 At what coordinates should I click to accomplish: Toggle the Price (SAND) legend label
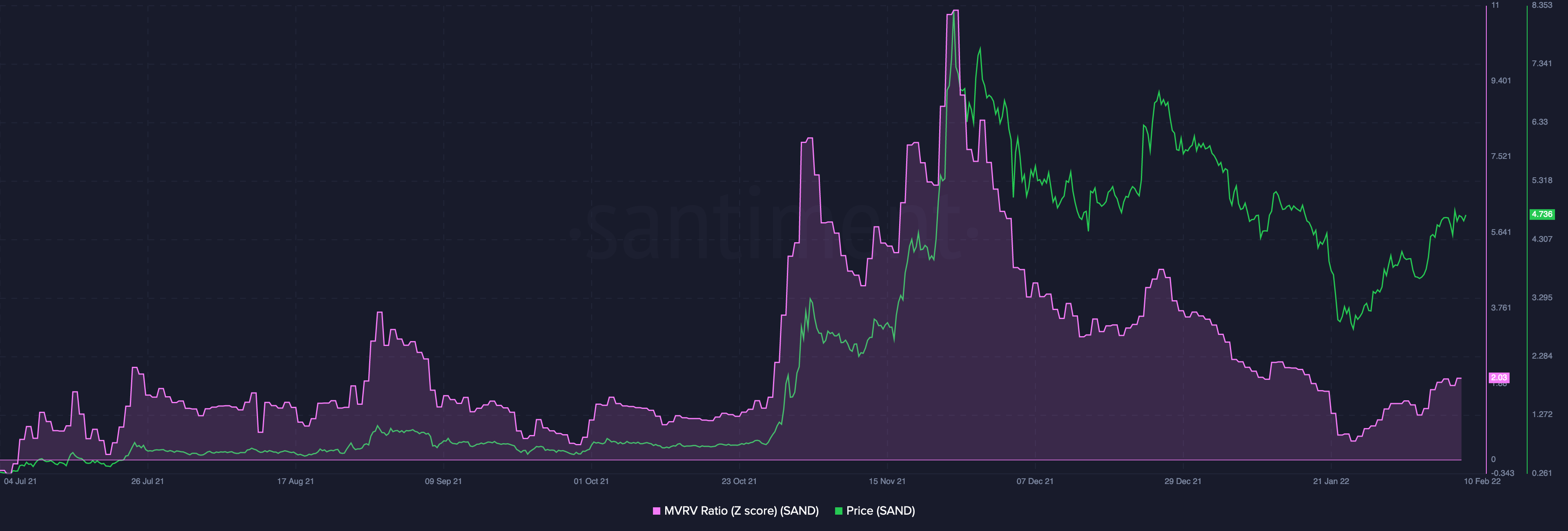tap(880, 511)
